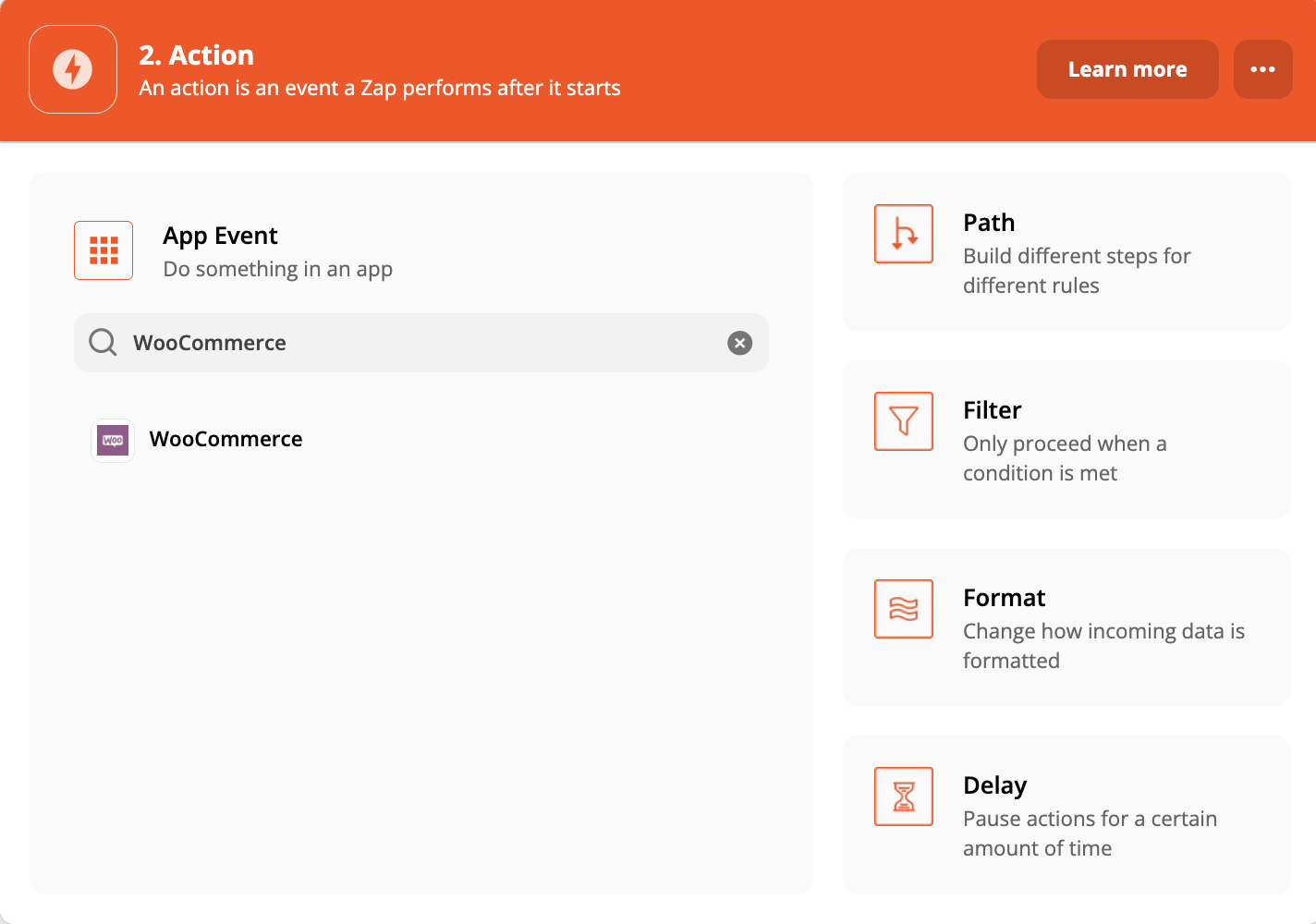Screen dimensions: 1316x924
Task: Choose the Path step option
Action: tap(1066, 252)
